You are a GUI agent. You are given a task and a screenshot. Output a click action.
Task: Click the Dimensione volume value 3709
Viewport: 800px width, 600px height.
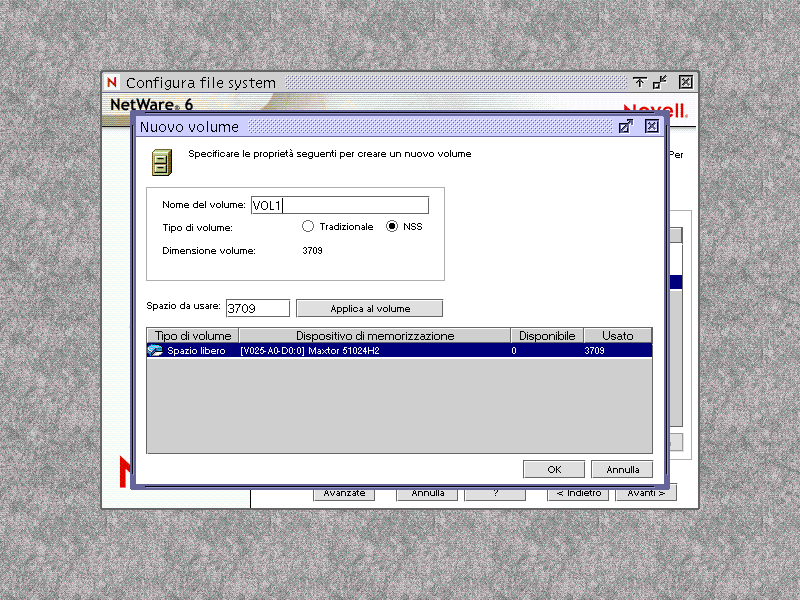click(312, 251)
